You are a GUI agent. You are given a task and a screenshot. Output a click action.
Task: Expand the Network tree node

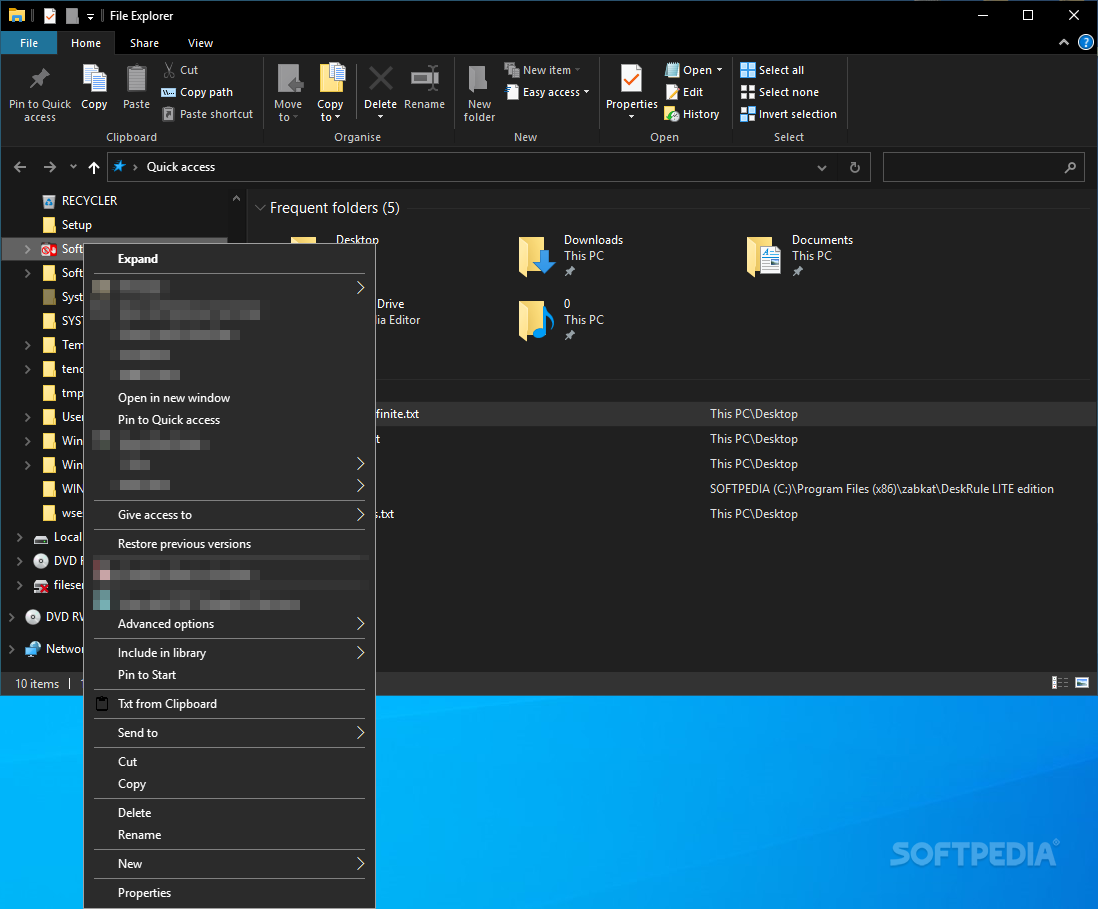12,649
